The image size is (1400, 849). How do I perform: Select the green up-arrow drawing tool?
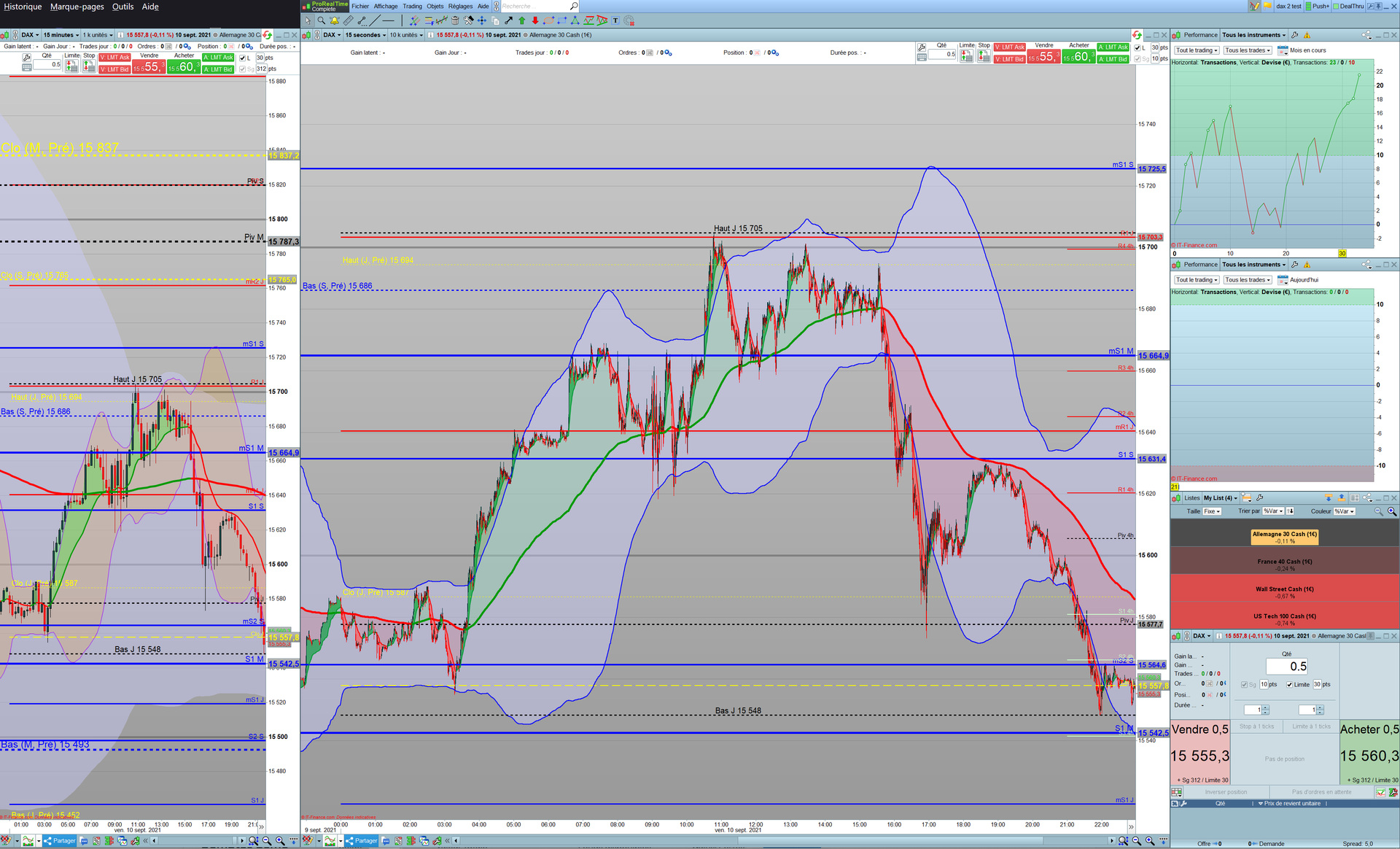point(521,20)
